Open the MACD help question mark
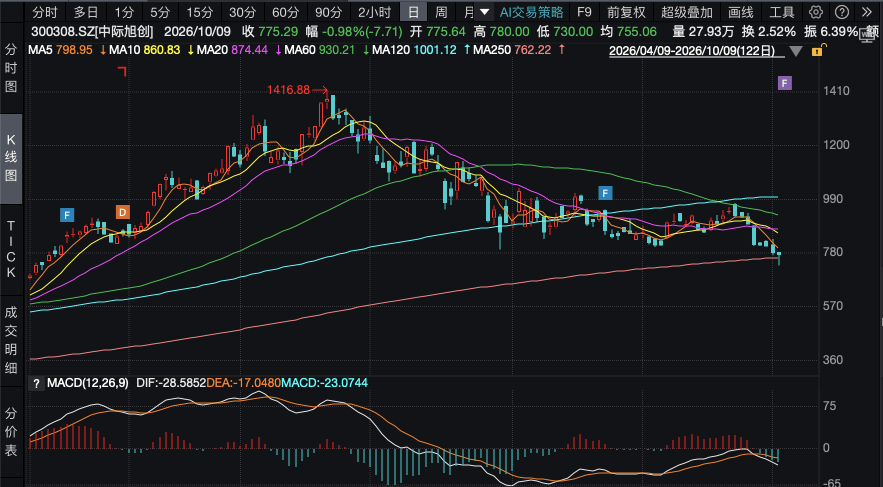Screen dimensions: 883x487 tap(36, 383)
